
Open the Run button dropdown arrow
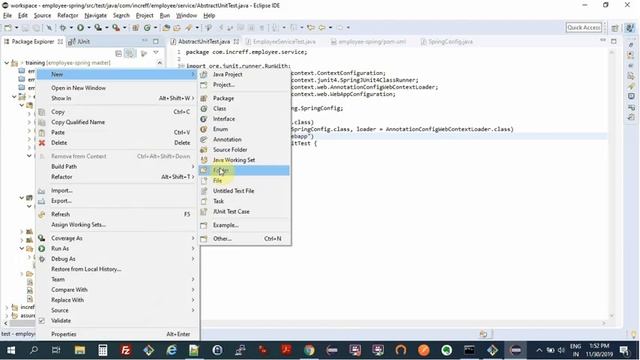[x=89, y=28]
